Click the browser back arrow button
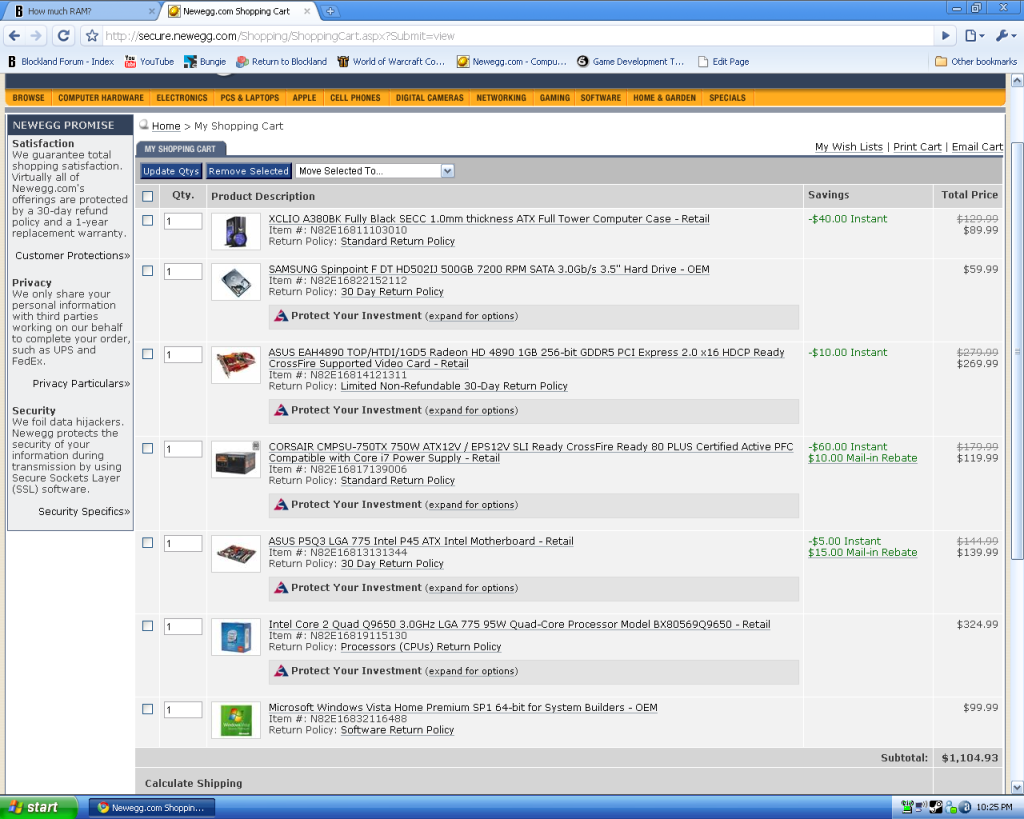Screen dimensions: 1024x819 pyautogui.click(x=15, y=36)
